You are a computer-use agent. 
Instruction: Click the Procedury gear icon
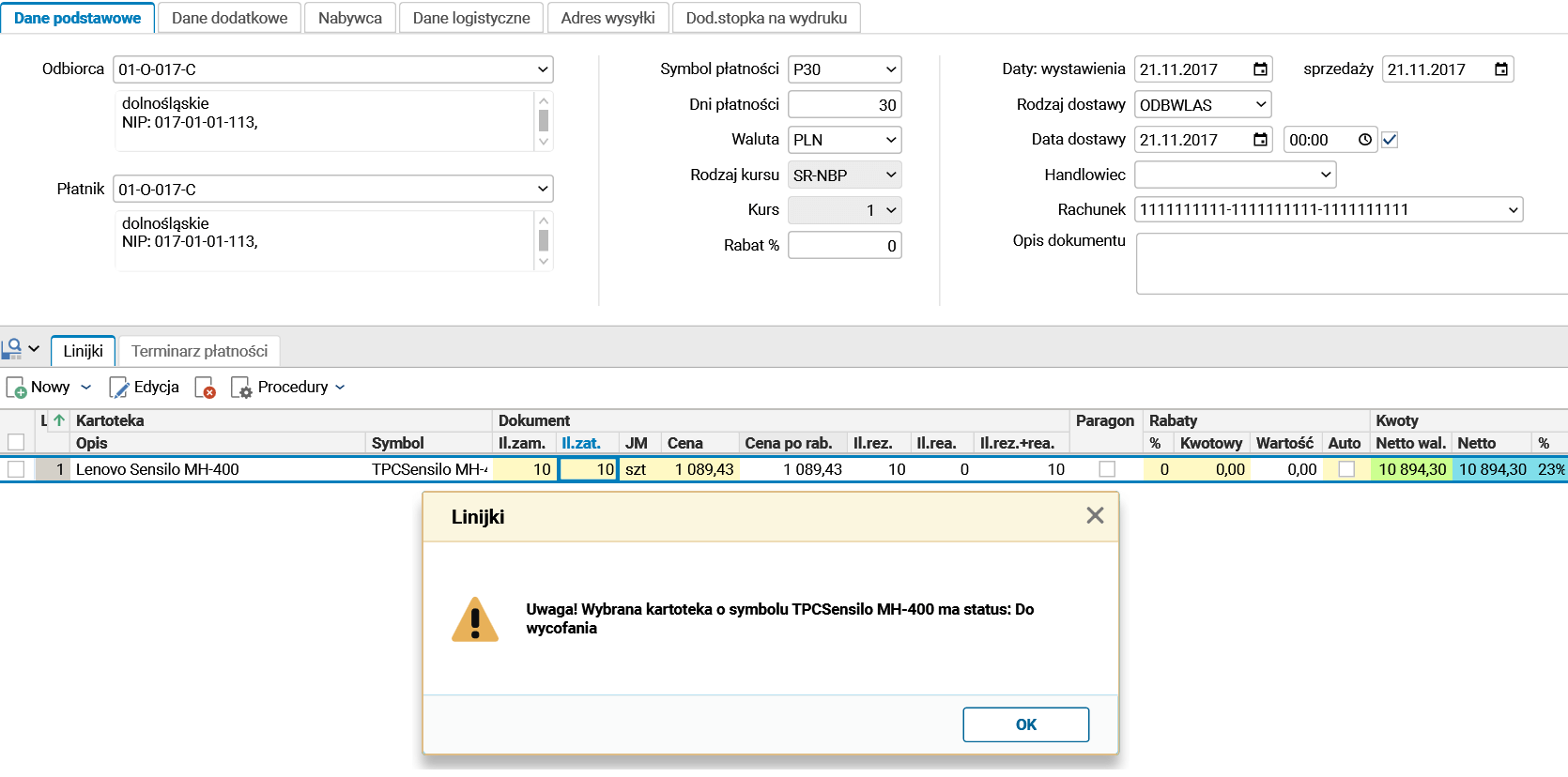click(241, 388)
